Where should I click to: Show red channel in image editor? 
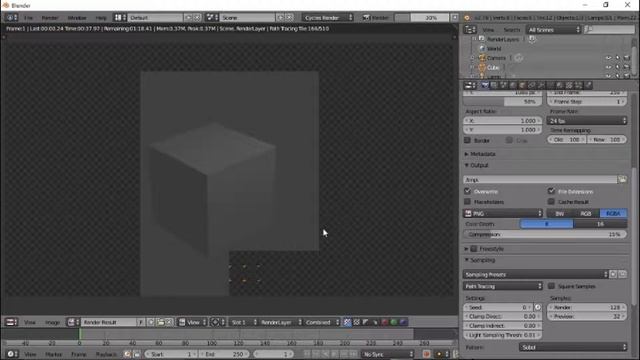click(x=384, y=322)
